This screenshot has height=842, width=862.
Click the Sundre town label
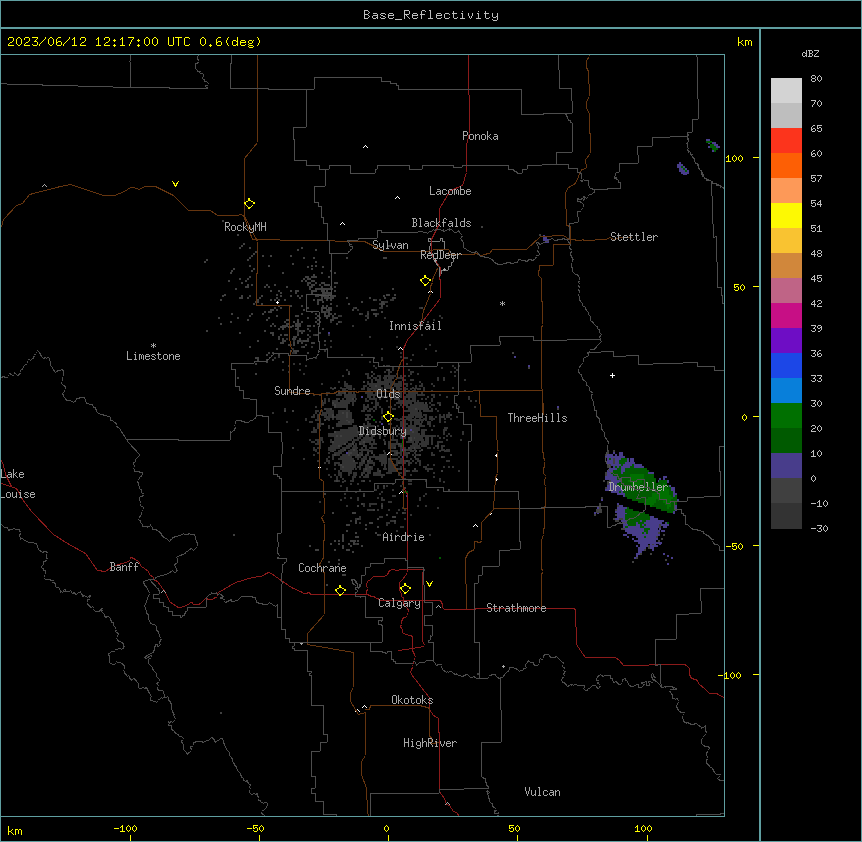click(292, 391)
